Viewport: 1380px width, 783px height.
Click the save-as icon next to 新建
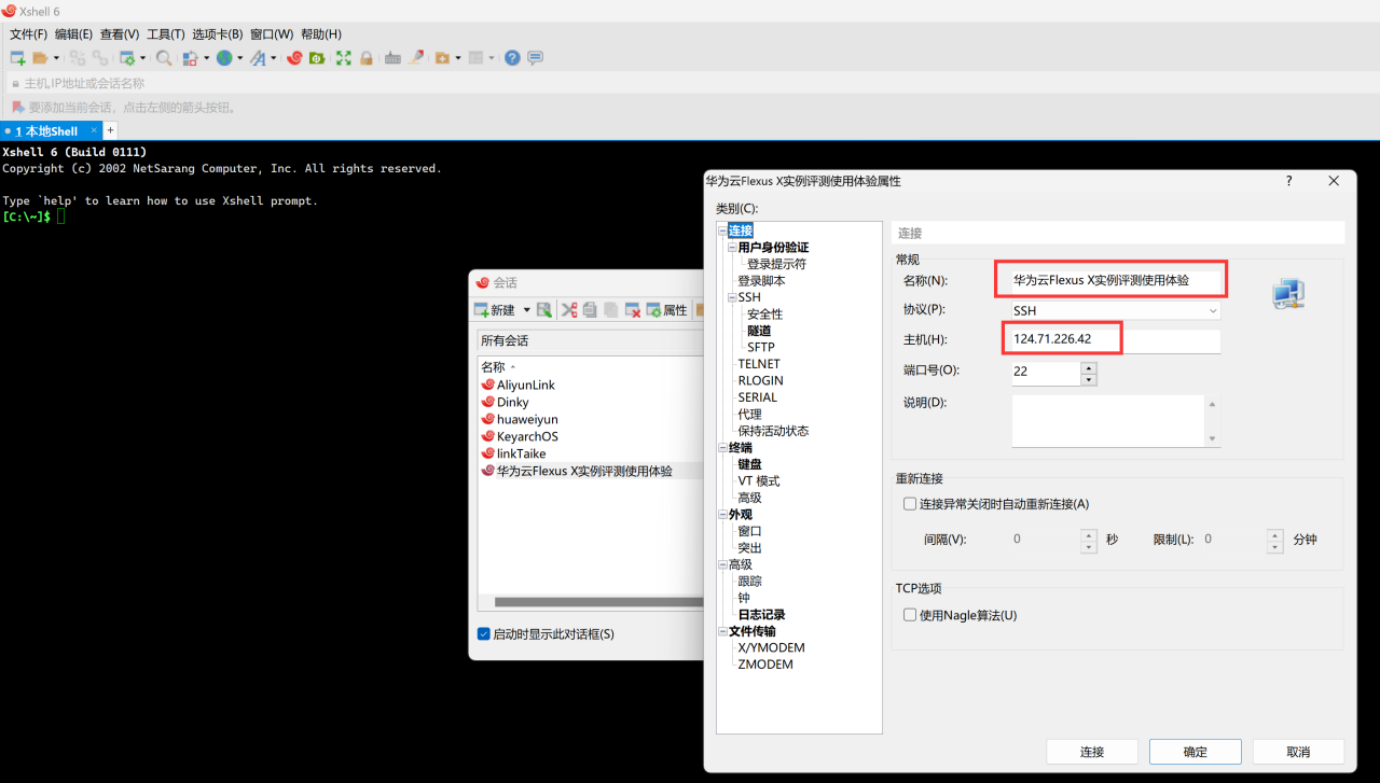pyautogui.click(x=544, y=310)
